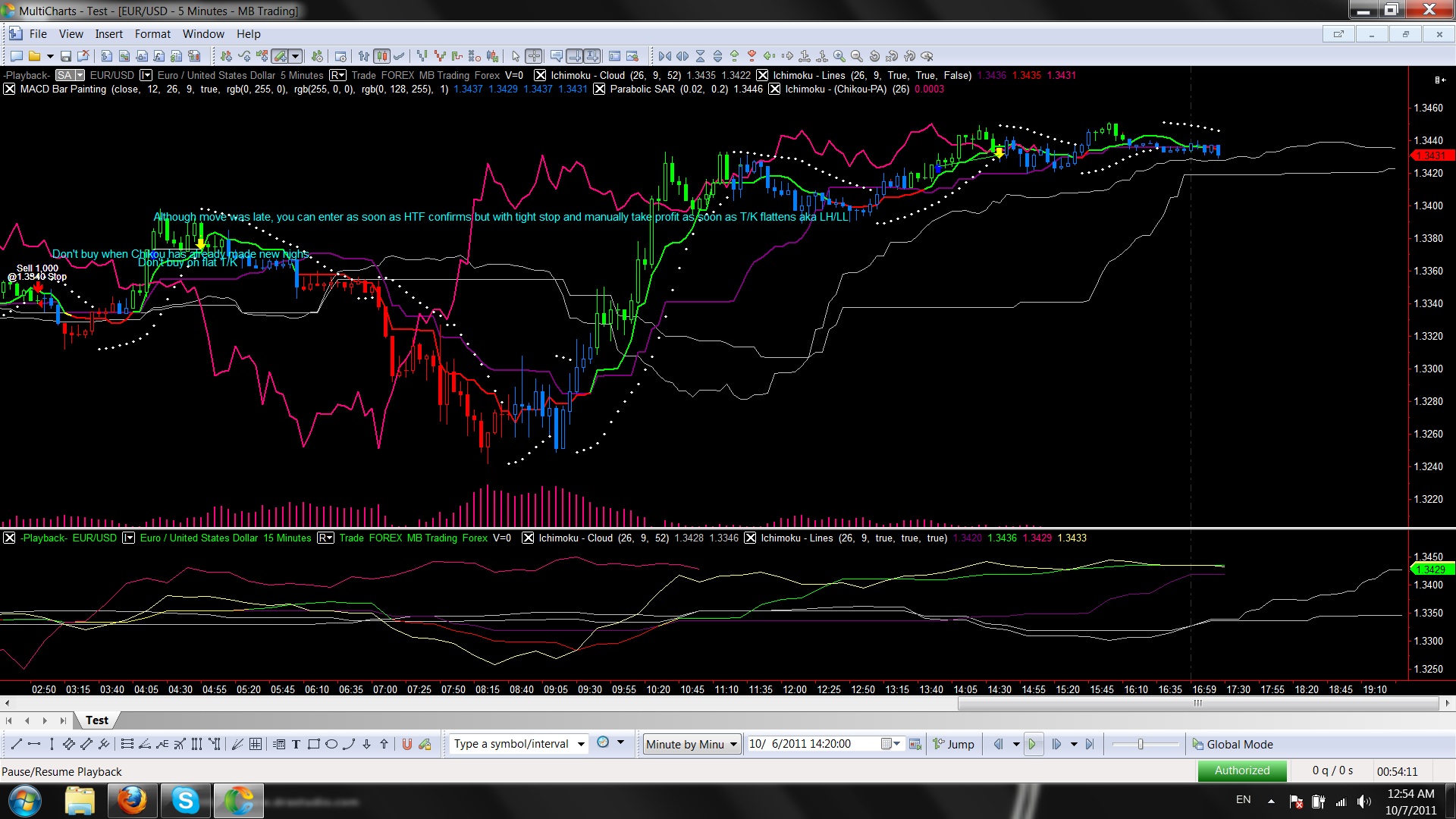Open the File menu
The height and width of the screenshot is (819, 1456).
[38, 33]
